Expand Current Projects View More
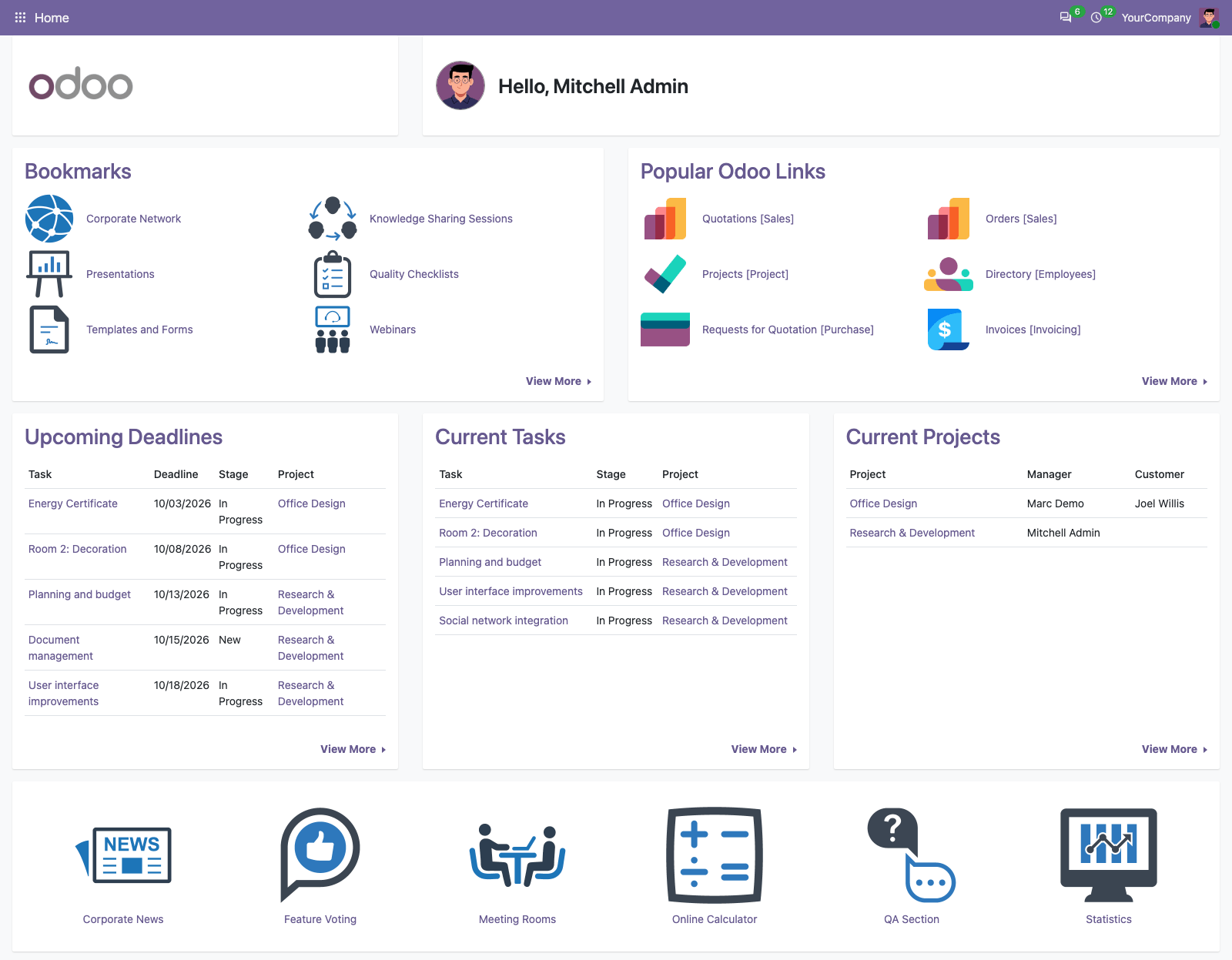Screen dimensions: 1232x960 tap(1174, 749)
